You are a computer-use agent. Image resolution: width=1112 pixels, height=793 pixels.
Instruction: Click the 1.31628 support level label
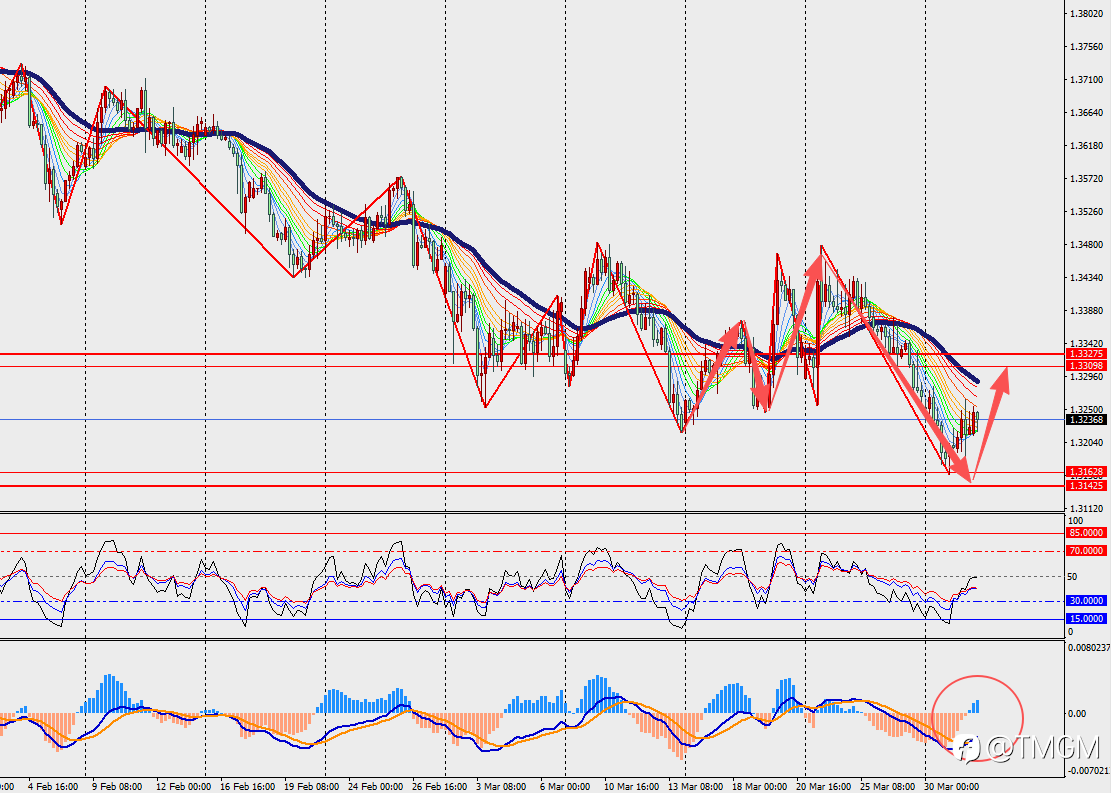1086,472
